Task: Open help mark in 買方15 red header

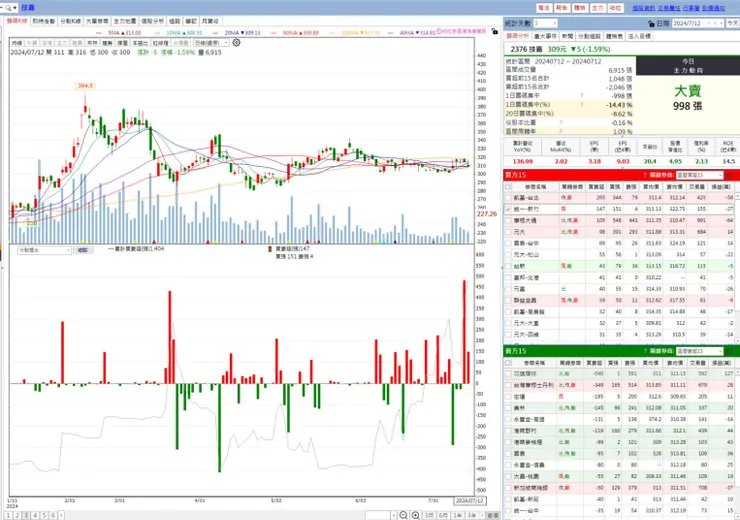Action: pos(645,175)
